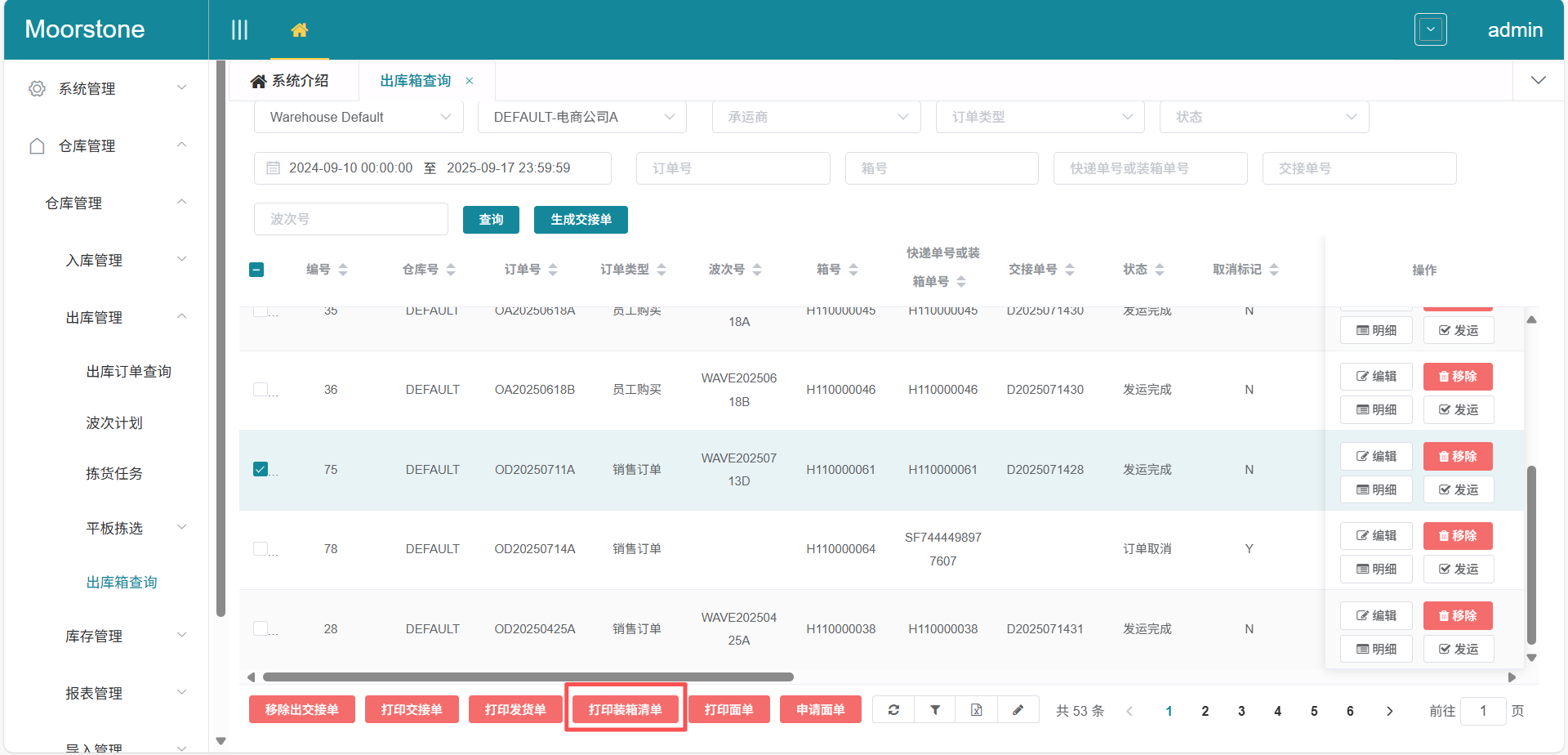Image resolution: width=1568 pixels, height=755 pixels.
Task: Click next page arrow in pagination
Action: pyautogui.click(x=1389, y=711)
